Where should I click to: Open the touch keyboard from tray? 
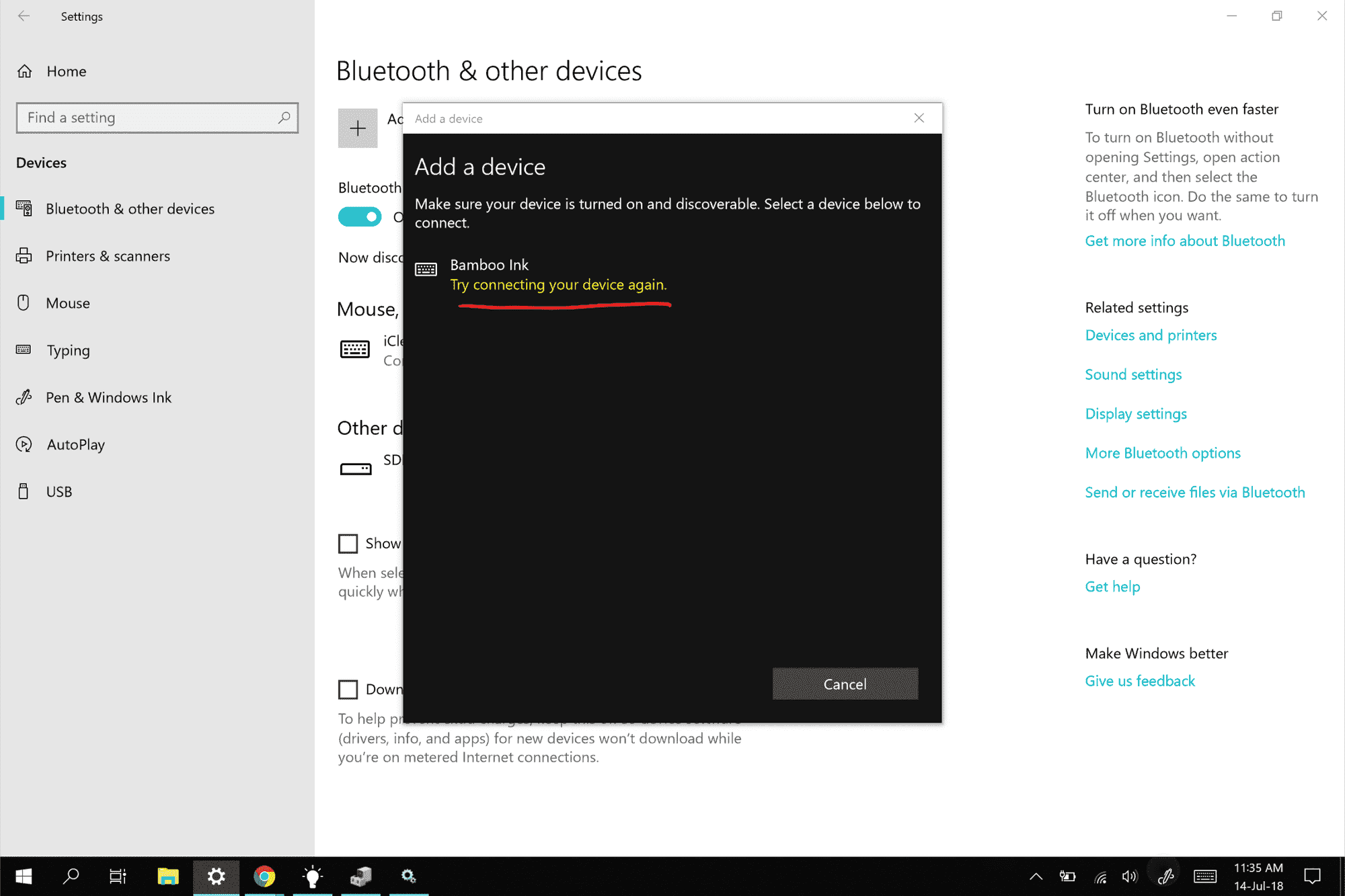coord(1204,877)
